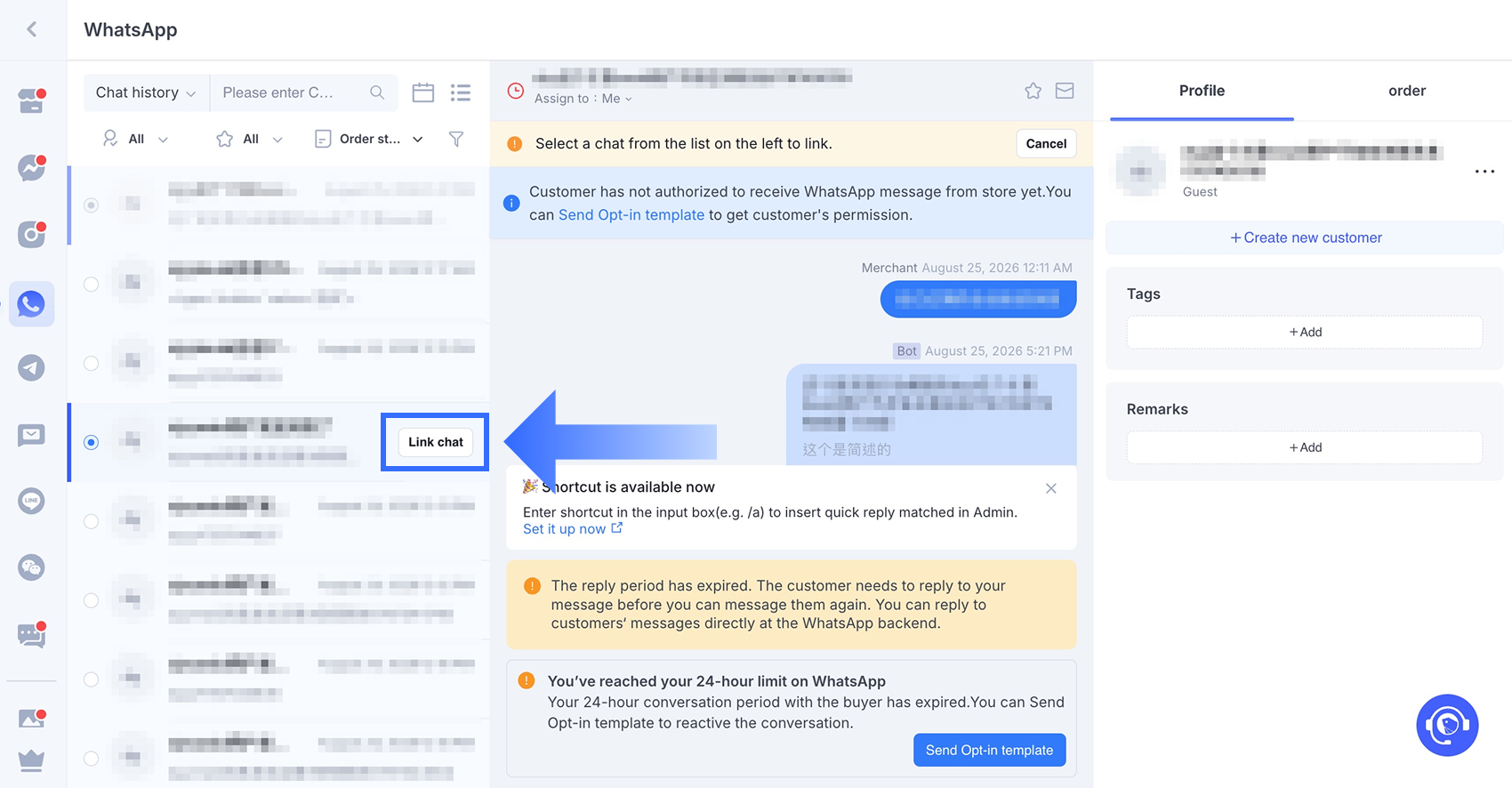Viewport: 1512px width, 788px height.
Task: Click the Guest label under customer name
Action: click(x=1200, y=192)
